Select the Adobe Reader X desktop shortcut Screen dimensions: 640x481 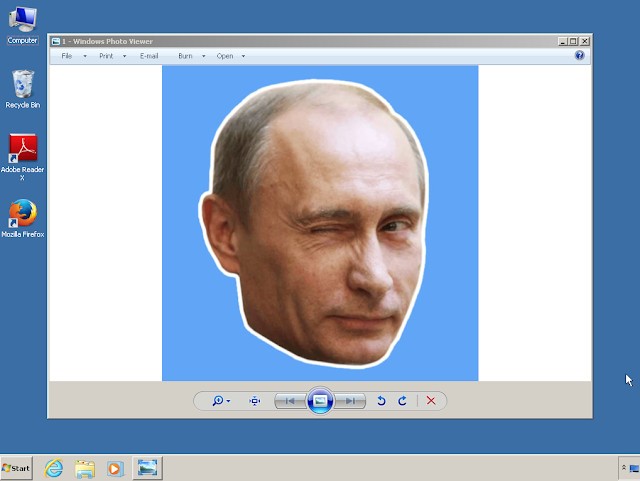pos(22,151)
